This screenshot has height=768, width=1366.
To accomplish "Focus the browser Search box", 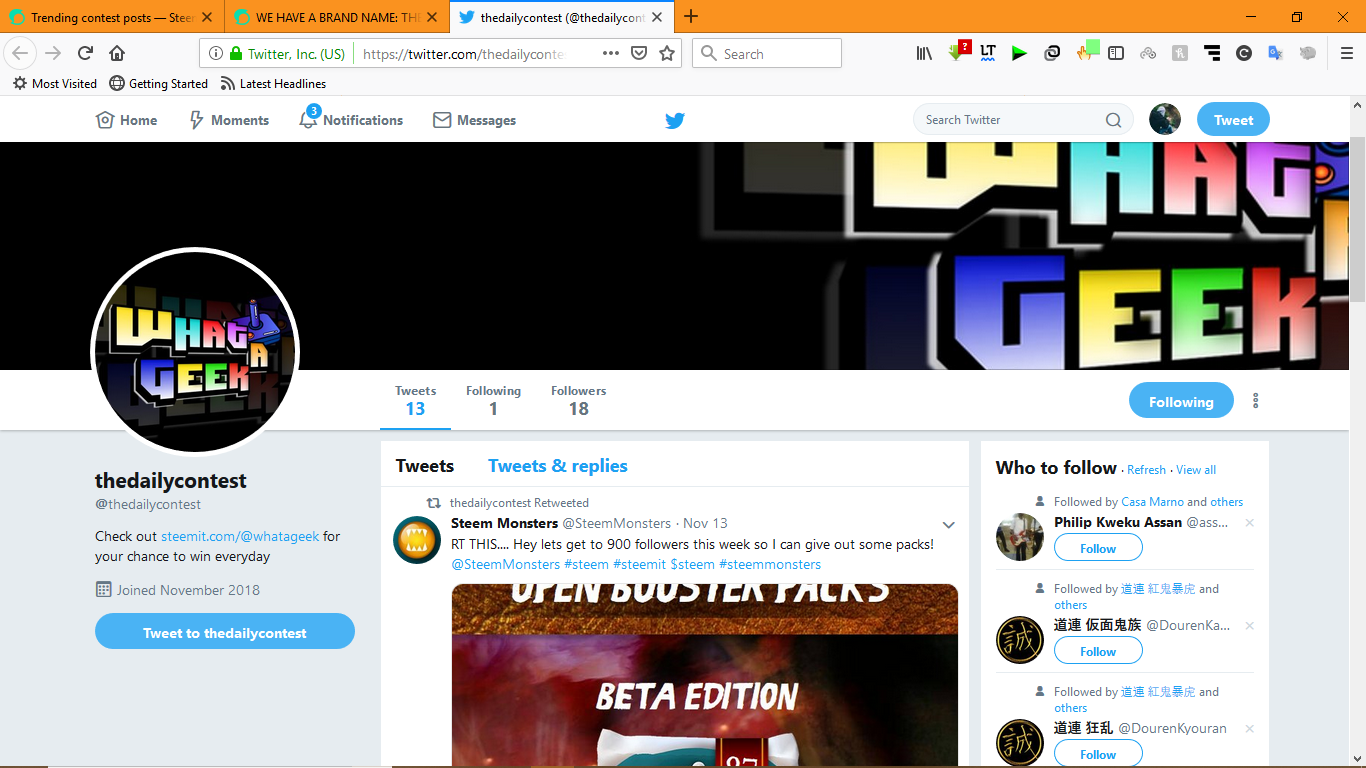I will click(x=767, y=54).
